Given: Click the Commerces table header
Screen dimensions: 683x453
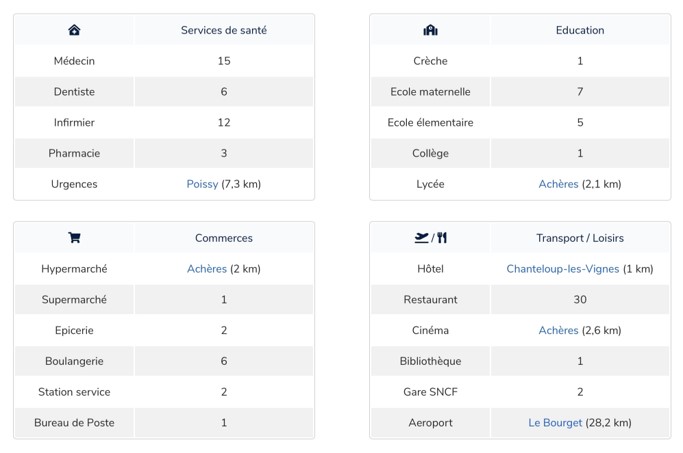Looking at the screenshot, I should point(223,238).
